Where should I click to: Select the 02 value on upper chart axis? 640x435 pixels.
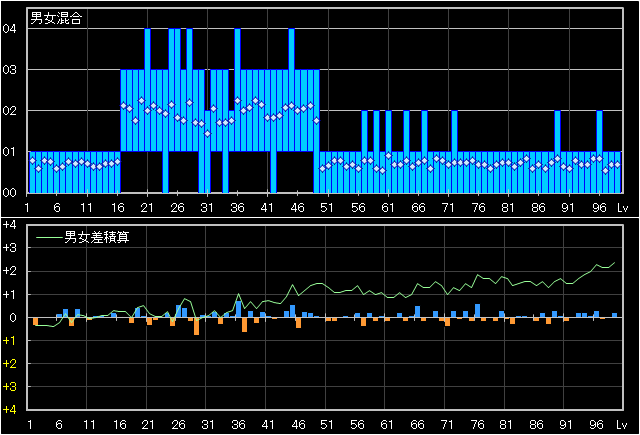click(x=9, y=111)
